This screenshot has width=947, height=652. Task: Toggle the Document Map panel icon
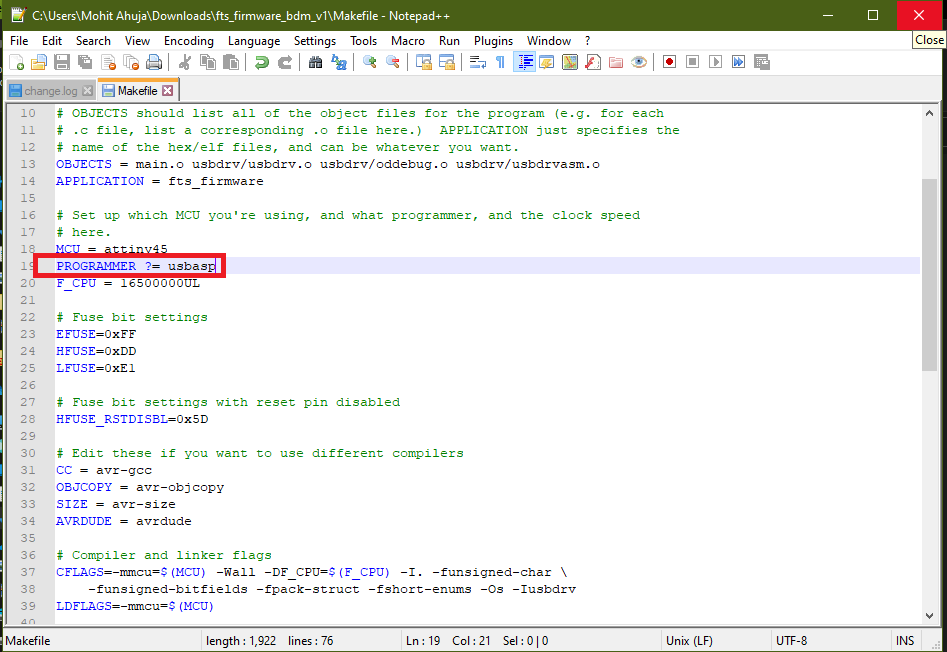click(570, 62)
